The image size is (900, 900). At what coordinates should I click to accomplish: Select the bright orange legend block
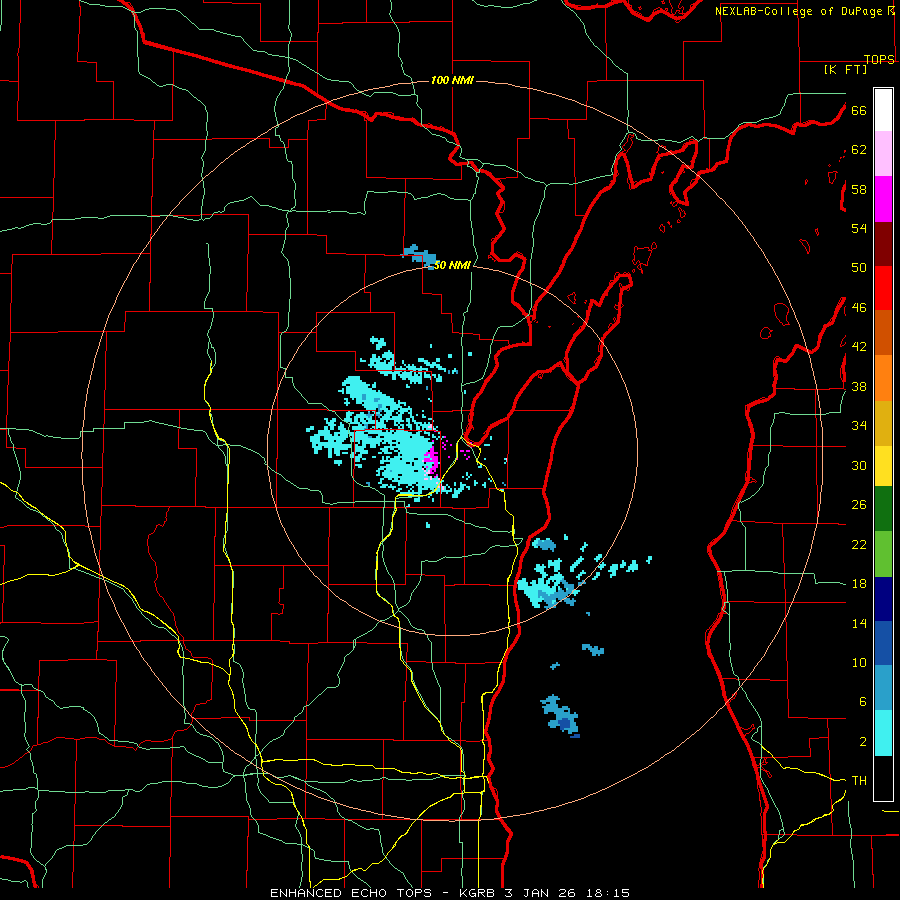883,378
